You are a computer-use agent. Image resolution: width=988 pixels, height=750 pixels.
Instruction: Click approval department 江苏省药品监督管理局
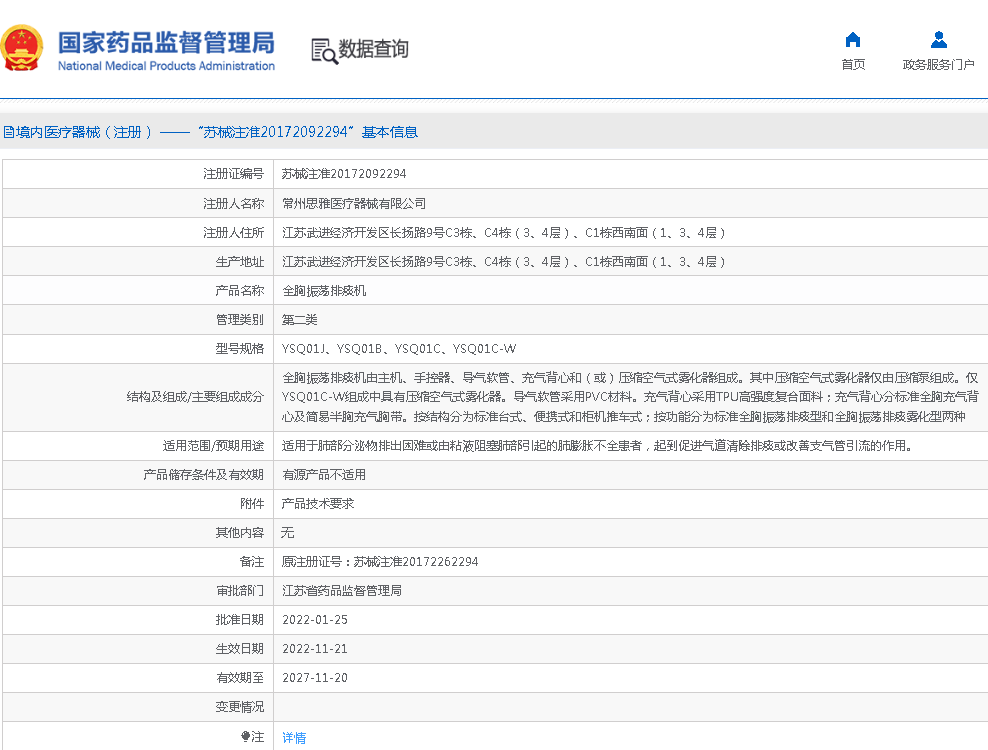[342, 591]
